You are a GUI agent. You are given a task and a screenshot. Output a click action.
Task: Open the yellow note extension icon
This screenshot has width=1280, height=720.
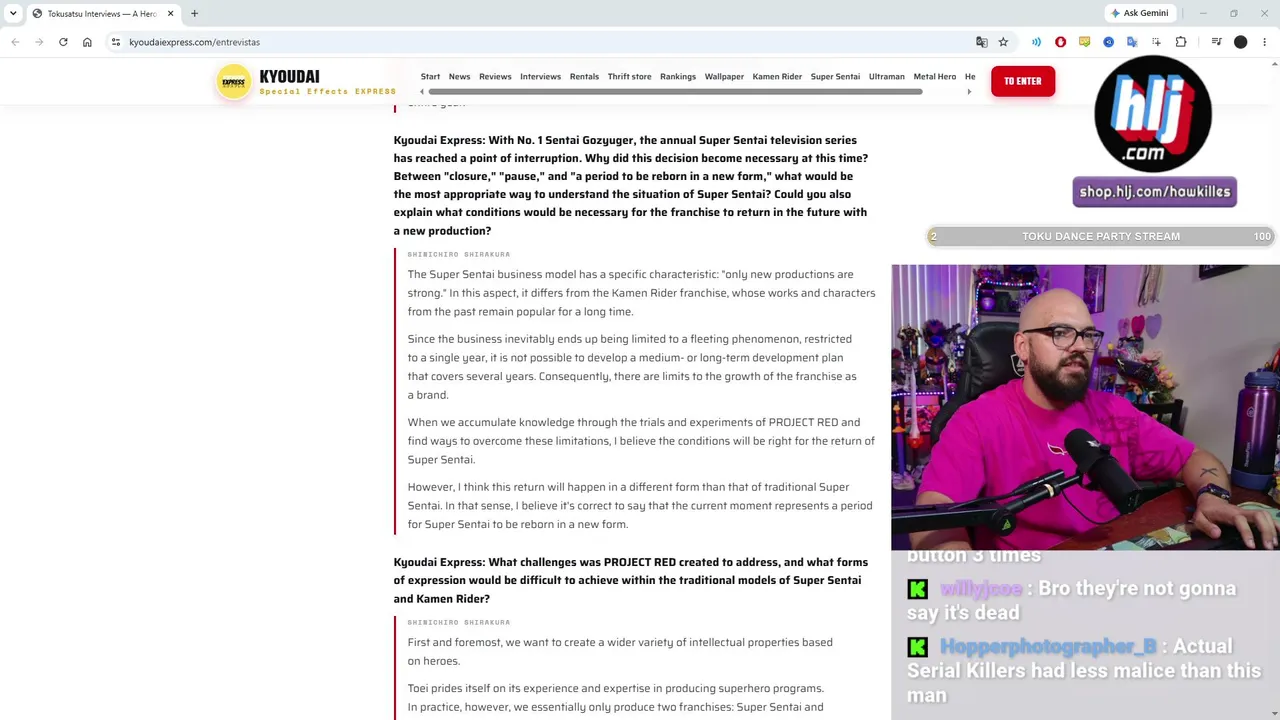click(x=1084, y=42)
